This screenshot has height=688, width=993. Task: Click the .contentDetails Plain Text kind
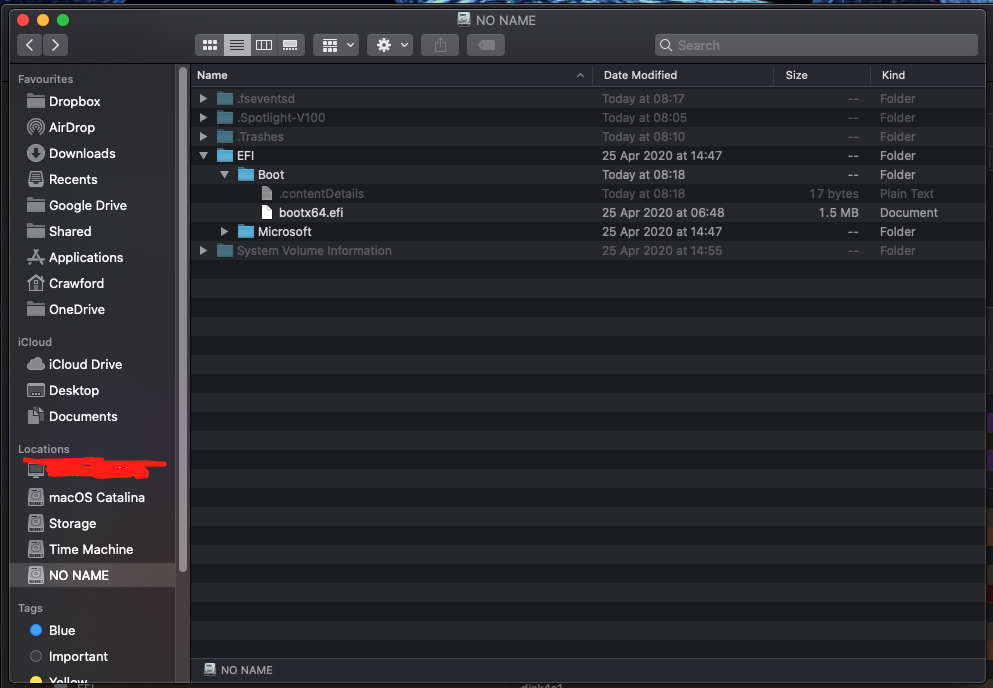906,193
